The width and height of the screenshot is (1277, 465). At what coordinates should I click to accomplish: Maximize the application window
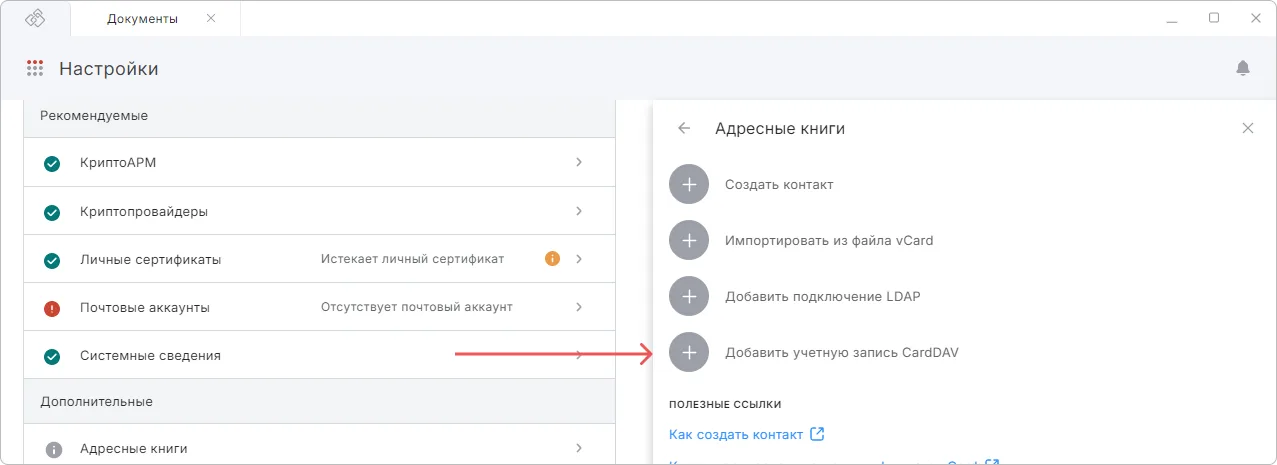(x=1214, y=18)
